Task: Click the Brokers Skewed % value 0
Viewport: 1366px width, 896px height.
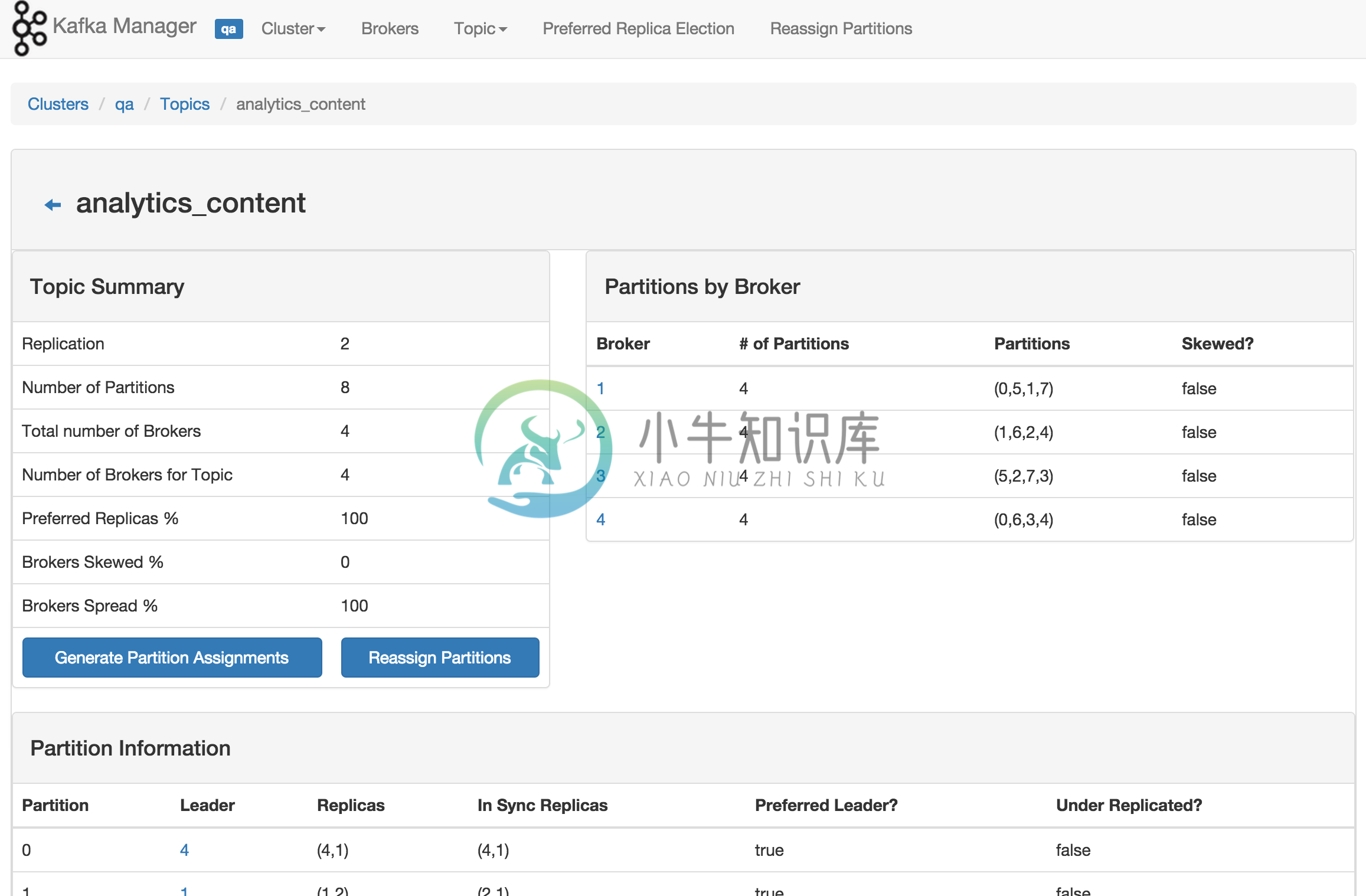Action: [345, 562]
